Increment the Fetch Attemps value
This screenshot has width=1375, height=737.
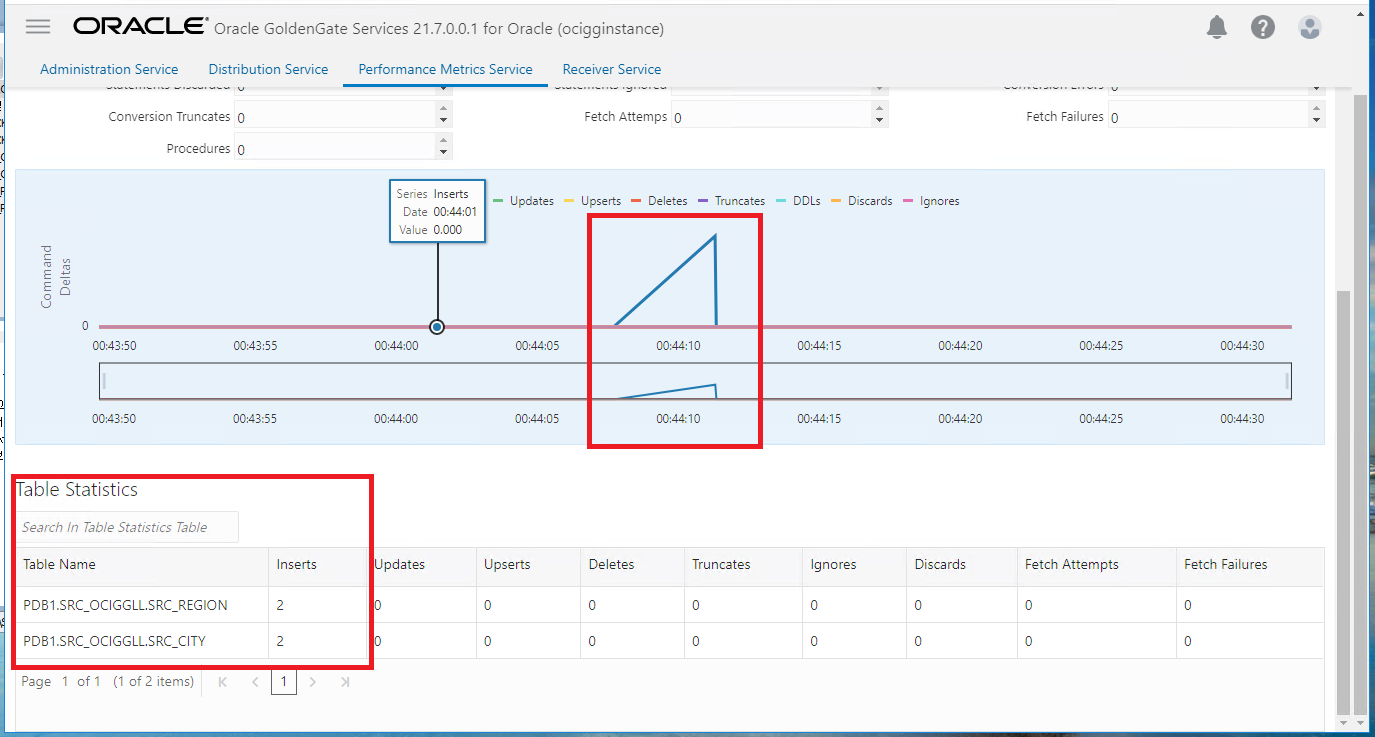pos(880,109)
